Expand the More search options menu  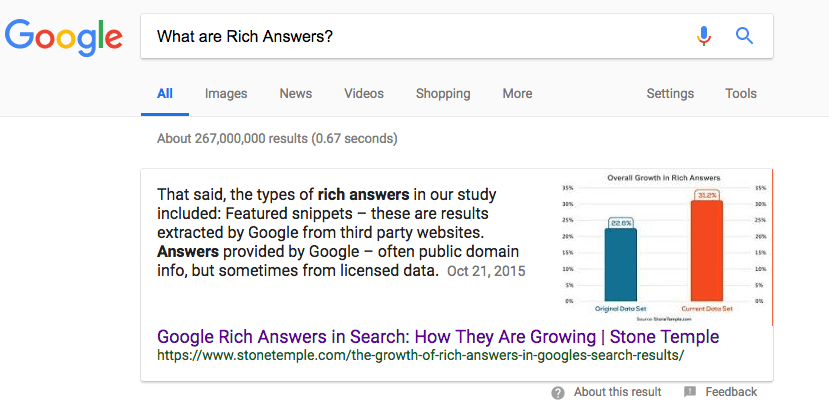pos(517,94)
